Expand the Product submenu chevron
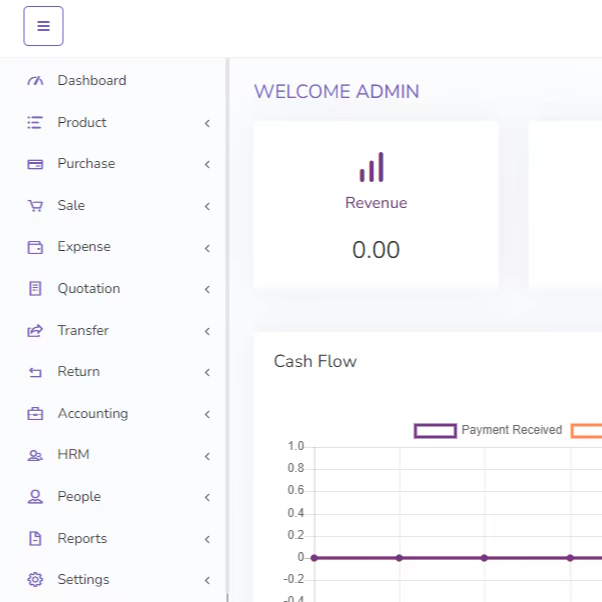Screen dimensions: 602x602 pyautogui.click(x=207, y=123)
